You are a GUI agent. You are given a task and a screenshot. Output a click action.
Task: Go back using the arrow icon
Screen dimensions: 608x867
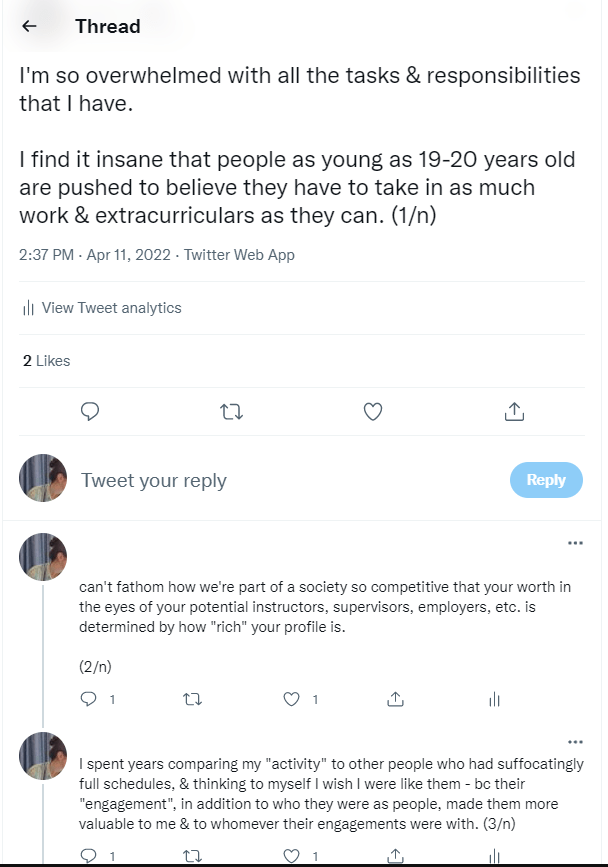pos(30,27)
